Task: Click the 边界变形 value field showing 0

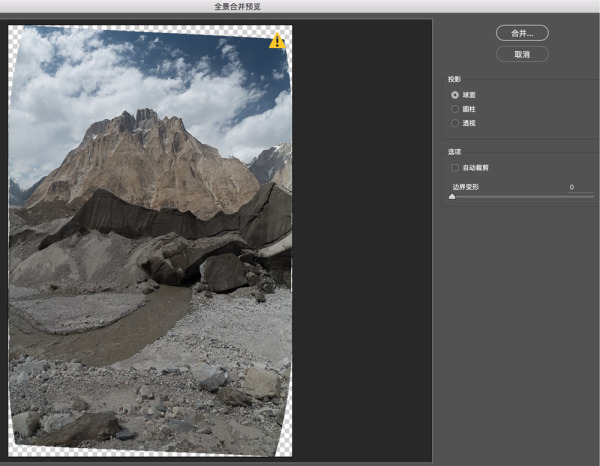Action: click(x=580, y=187)
